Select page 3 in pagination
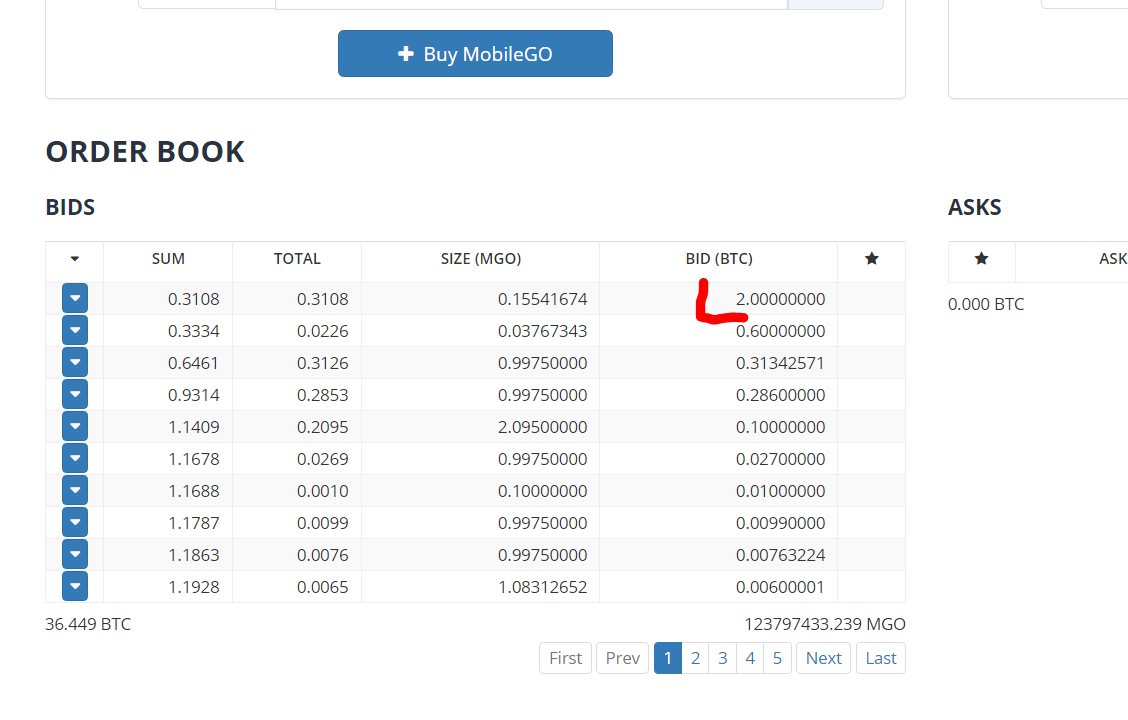Image resolution: width=1128 pixels, height=720 pixels. pyautogui.click(x=722, y=658)
